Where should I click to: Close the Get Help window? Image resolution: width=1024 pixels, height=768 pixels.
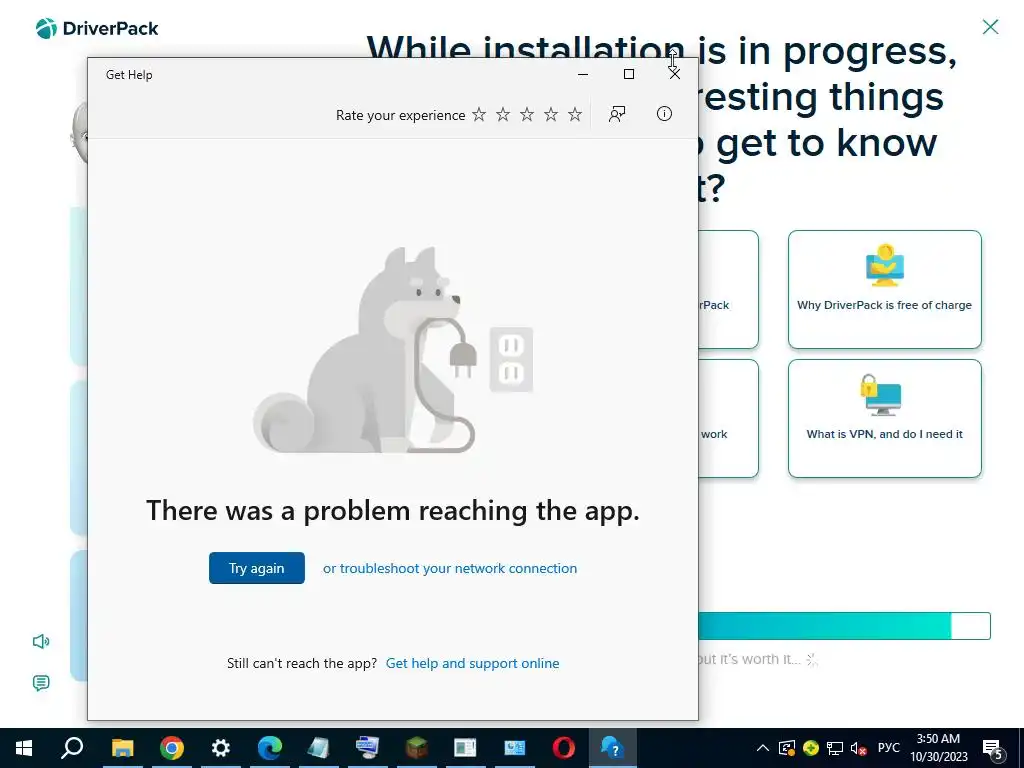[x=675, y=74]
